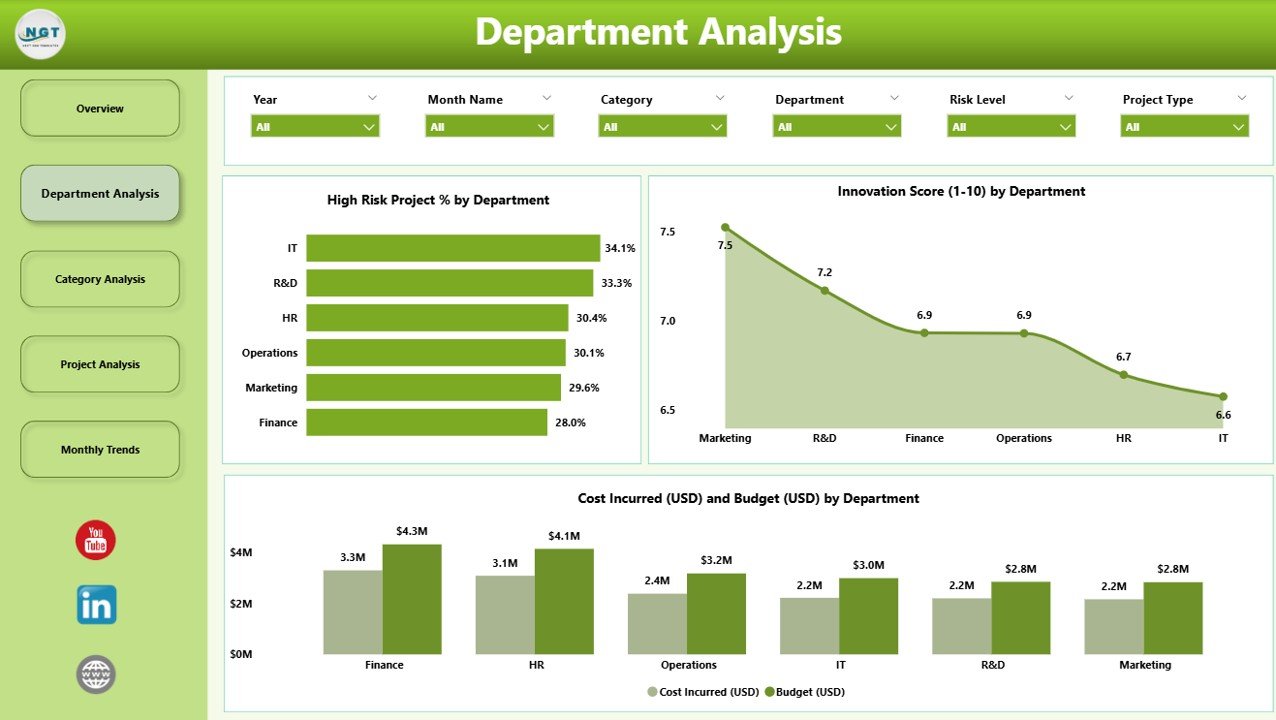Viewport: 1276px width, 720px height.
Task: Open the Risk Level dropdown
Action: tap(1010, 125)
